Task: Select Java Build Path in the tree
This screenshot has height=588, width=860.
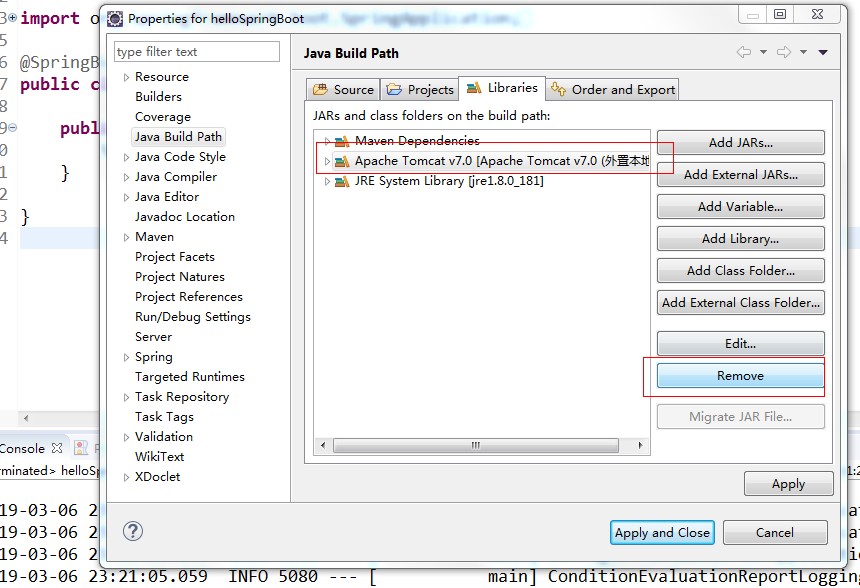Action: pyautogui.click(x=178, y=137)
